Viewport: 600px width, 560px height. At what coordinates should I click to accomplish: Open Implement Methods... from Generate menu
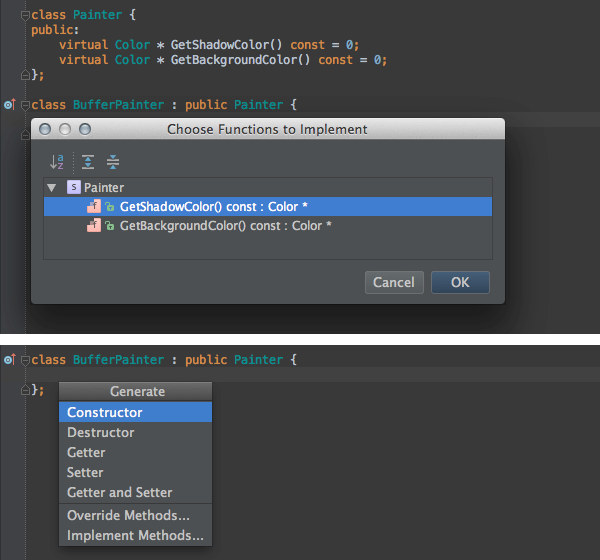point(135,535)
